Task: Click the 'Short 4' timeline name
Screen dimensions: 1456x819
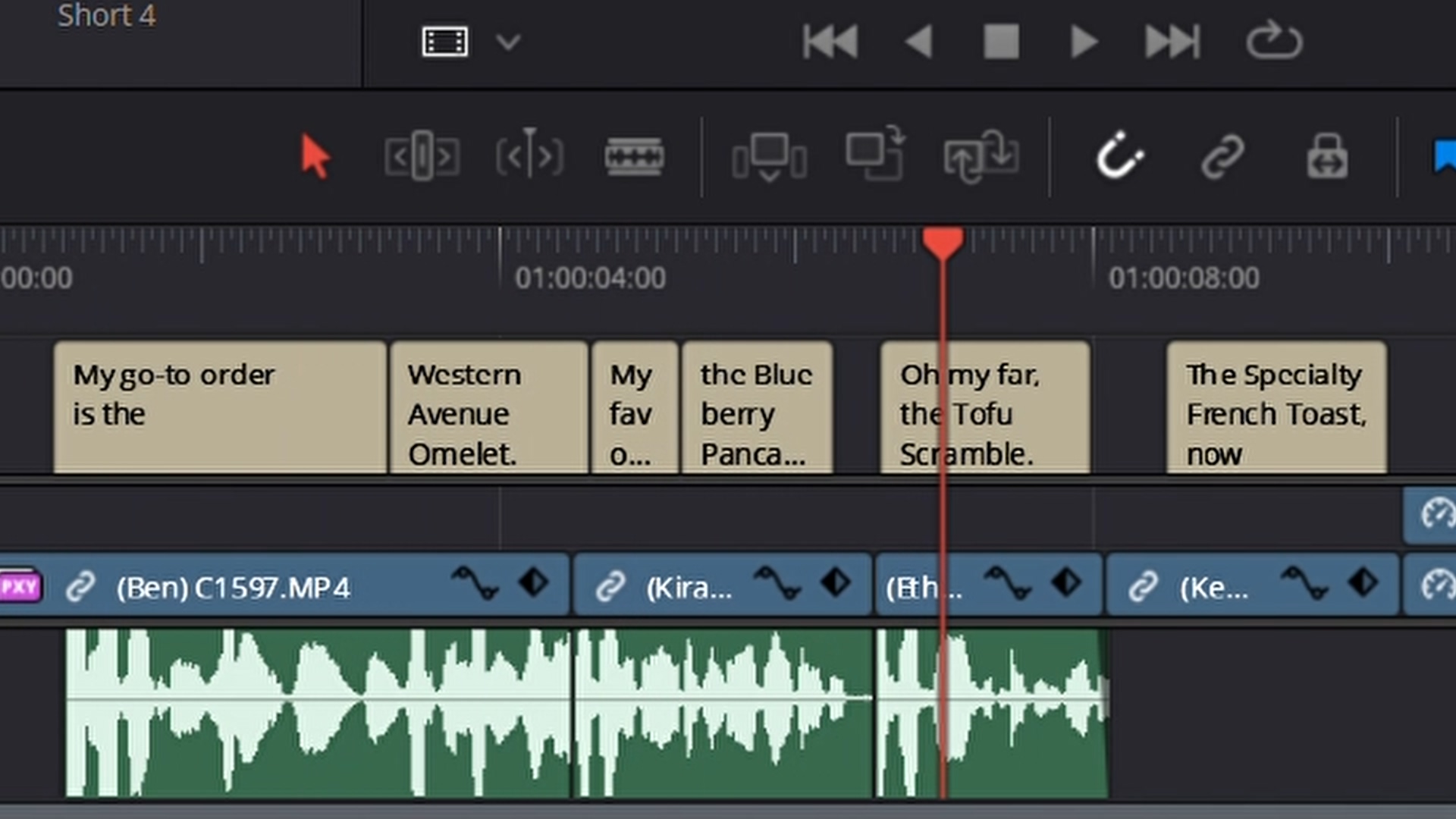Action: (x=106, y=15)
